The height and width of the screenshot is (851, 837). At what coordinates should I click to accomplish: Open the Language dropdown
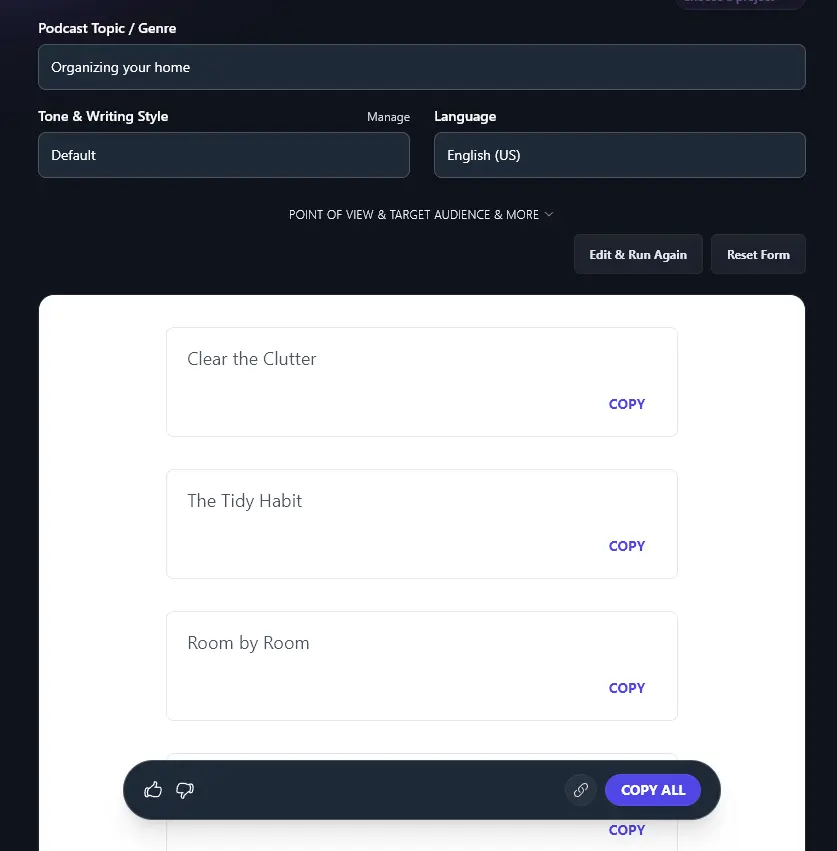tap(619, 155)
